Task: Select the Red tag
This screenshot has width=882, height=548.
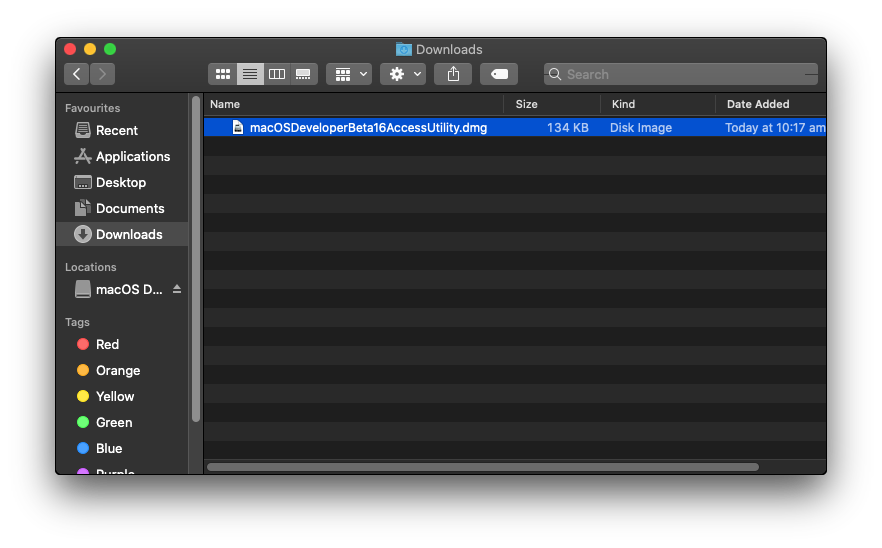Action: tap(107, 344)
